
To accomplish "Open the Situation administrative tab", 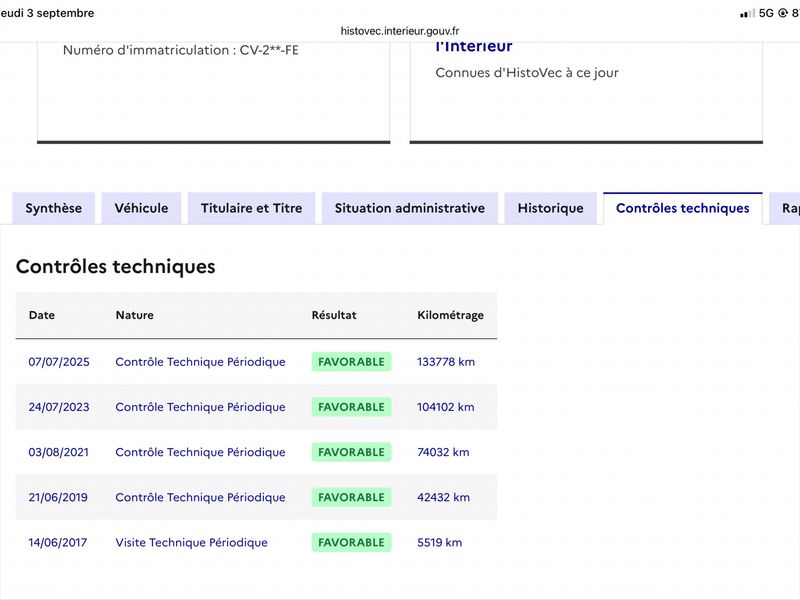I will 410,208.
